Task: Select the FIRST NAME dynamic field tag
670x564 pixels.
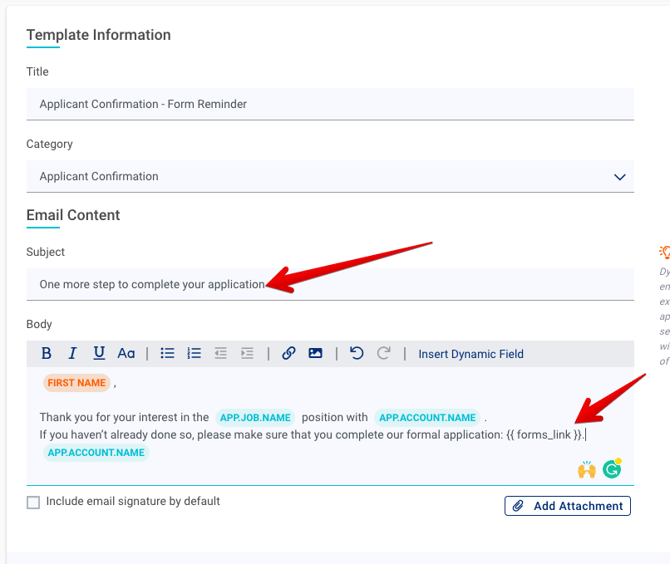Action: click(76, 383)
